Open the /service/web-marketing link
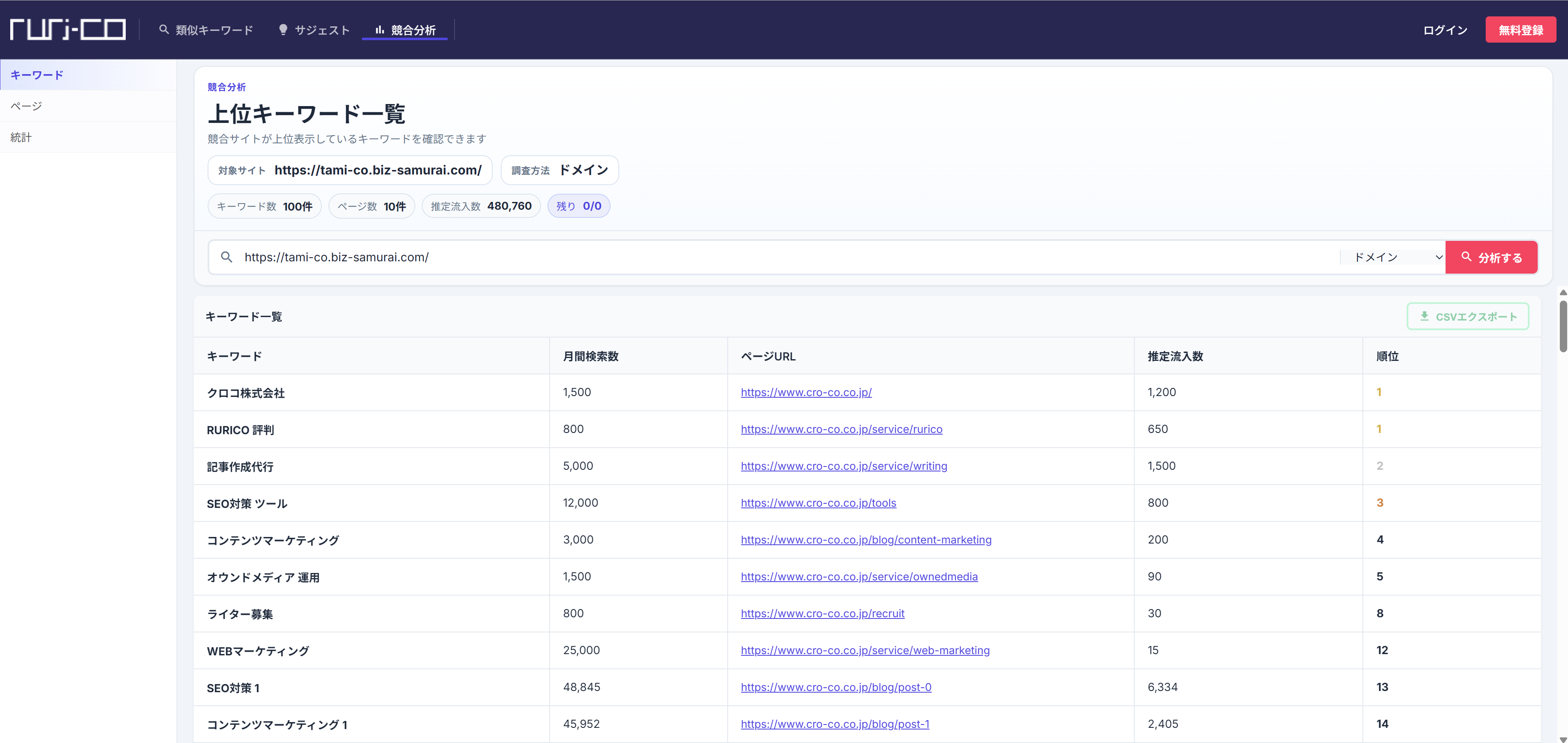This screenshot has height=743, width=1568. click(x=865, y=650)
